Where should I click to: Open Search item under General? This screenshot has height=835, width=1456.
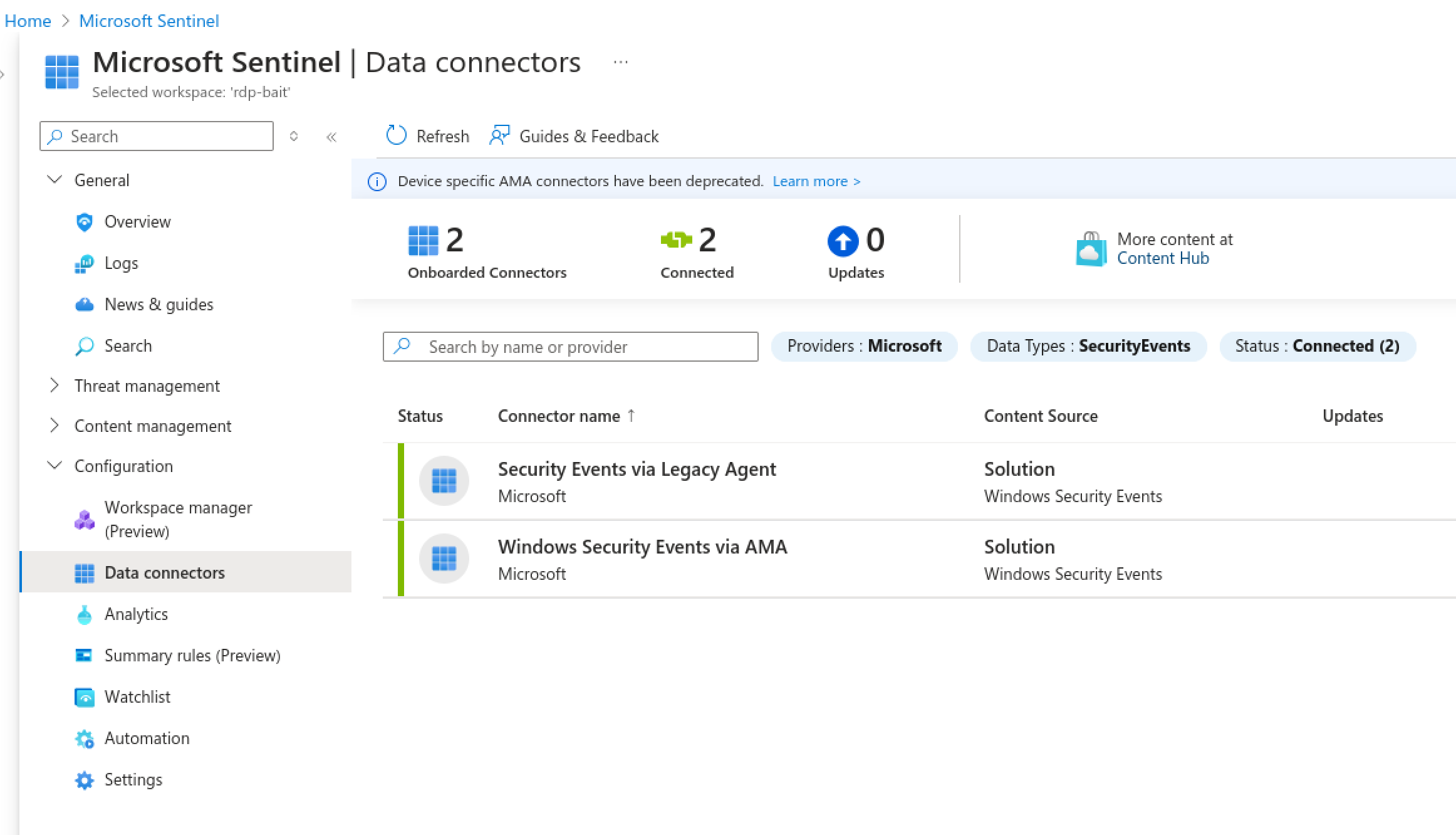[x=128, y=346]
